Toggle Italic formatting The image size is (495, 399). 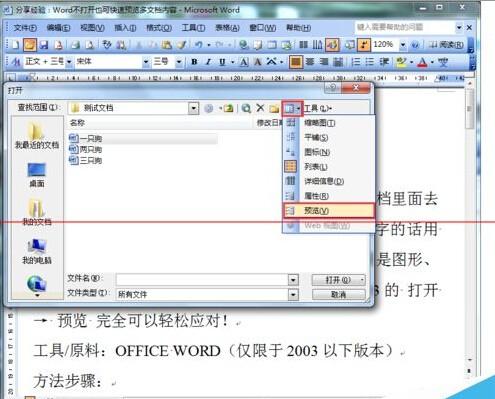tap(209, 62)
